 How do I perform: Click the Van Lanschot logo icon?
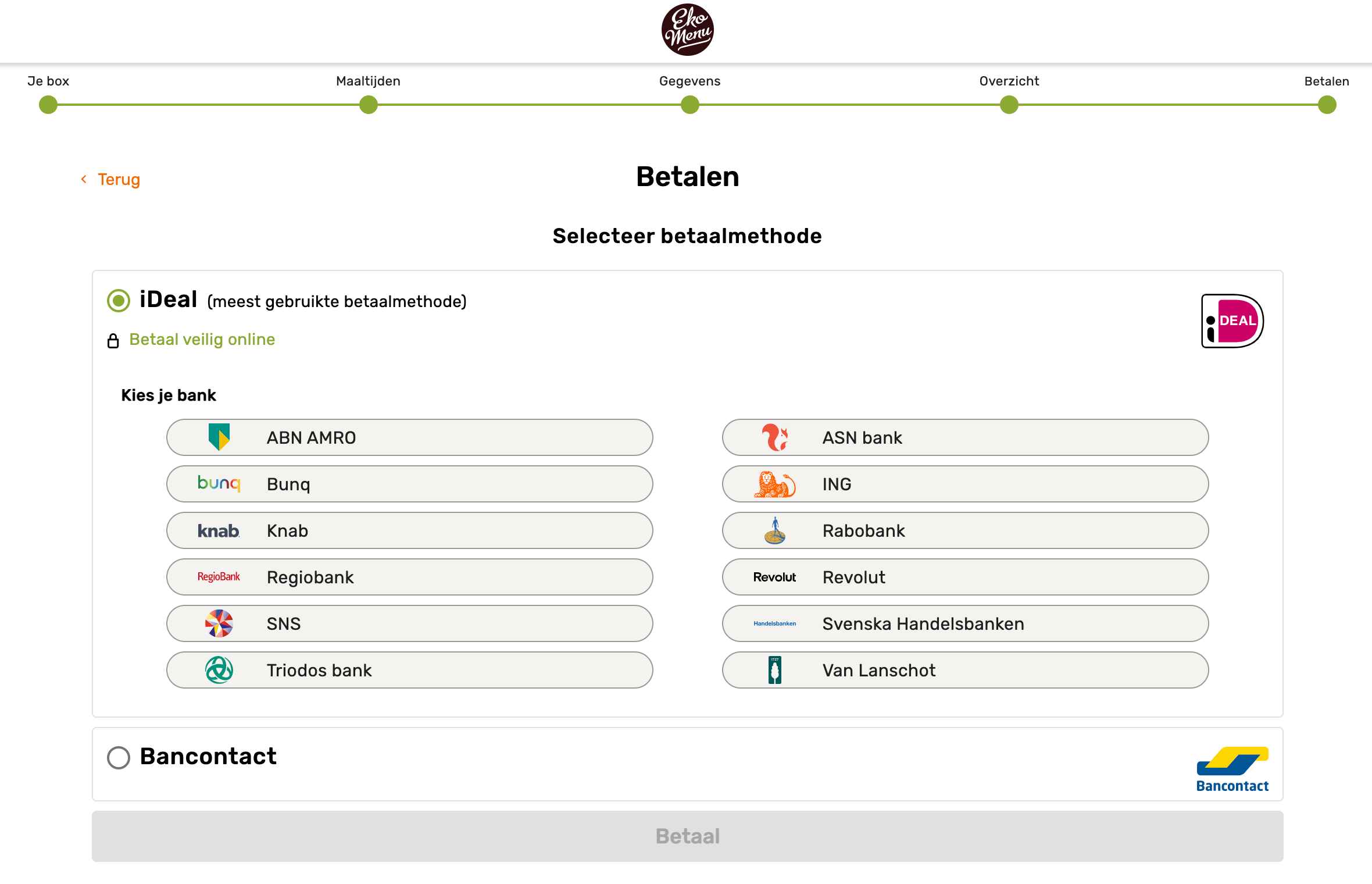coord(775,670)
